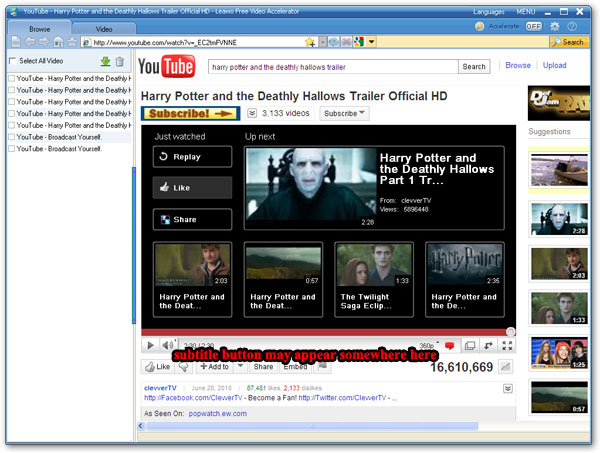Image resolution: width=600 pixels, height=453 pixels.
Task: Open the address bar history dropdown
Action: 323,42
